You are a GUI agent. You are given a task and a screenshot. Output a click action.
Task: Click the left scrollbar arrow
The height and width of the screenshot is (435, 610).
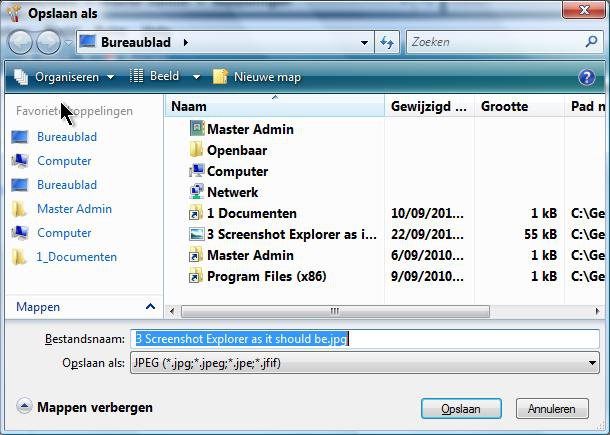tap(172, 311)
